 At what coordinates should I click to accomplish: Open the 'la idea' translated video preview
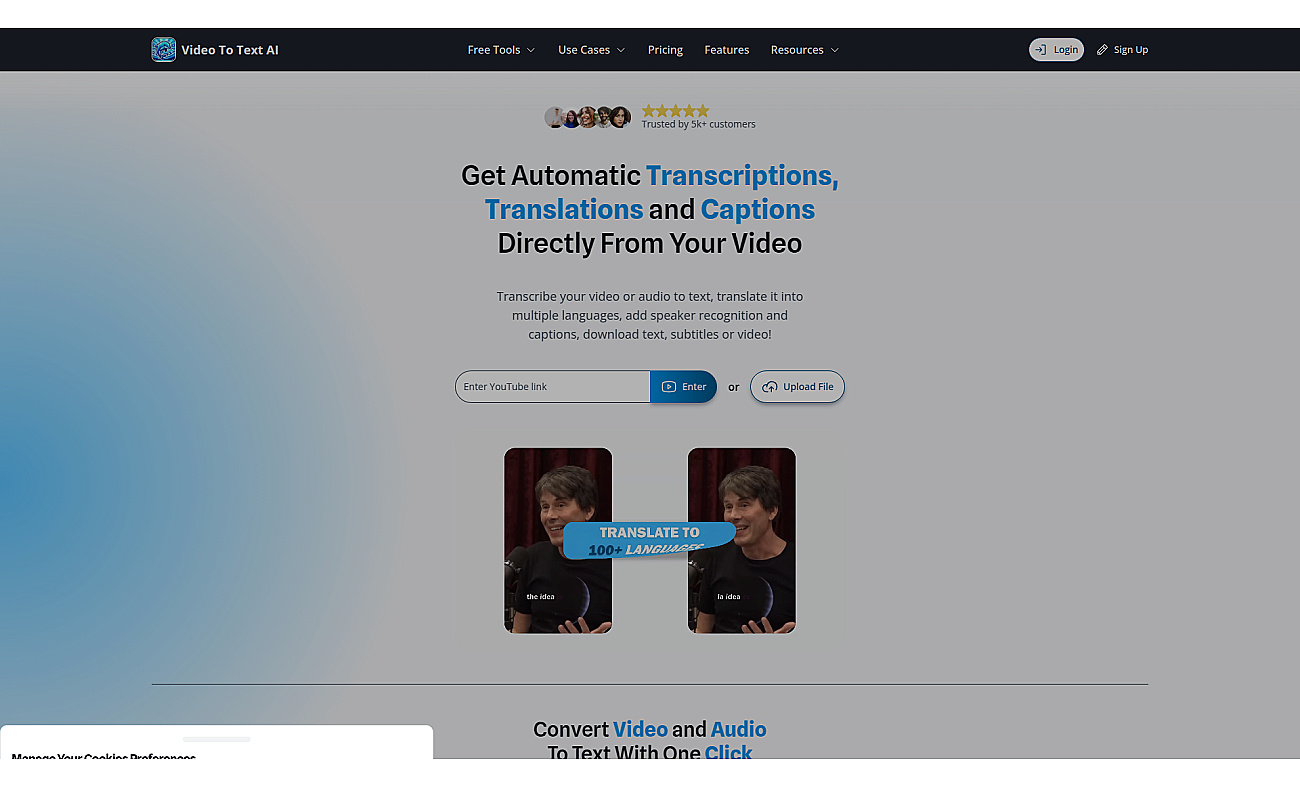[x=742, y=540]
